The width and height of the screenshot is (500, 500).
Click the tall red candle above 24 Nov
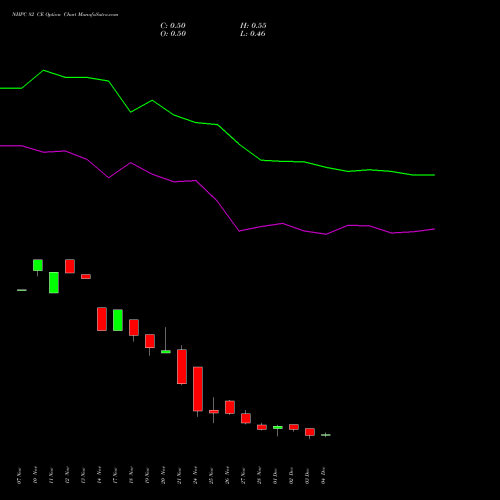(198, 389)
